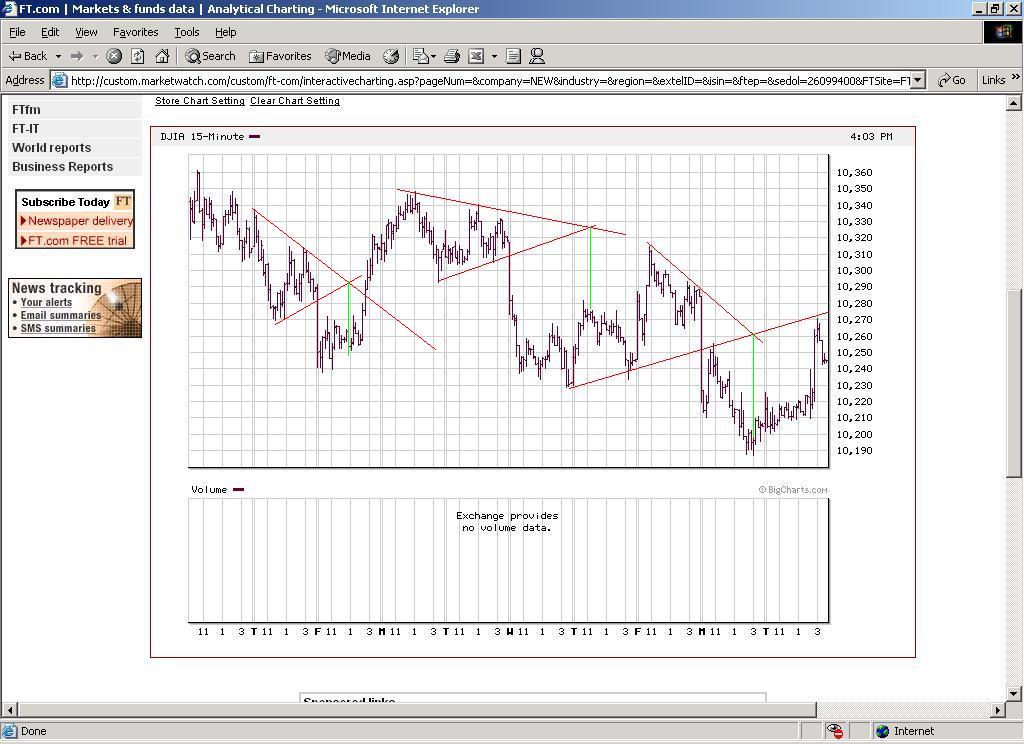Viewport: 1024px width, 744px height.
Task: Open the Search toolbar button
Action: click(210, 56)
